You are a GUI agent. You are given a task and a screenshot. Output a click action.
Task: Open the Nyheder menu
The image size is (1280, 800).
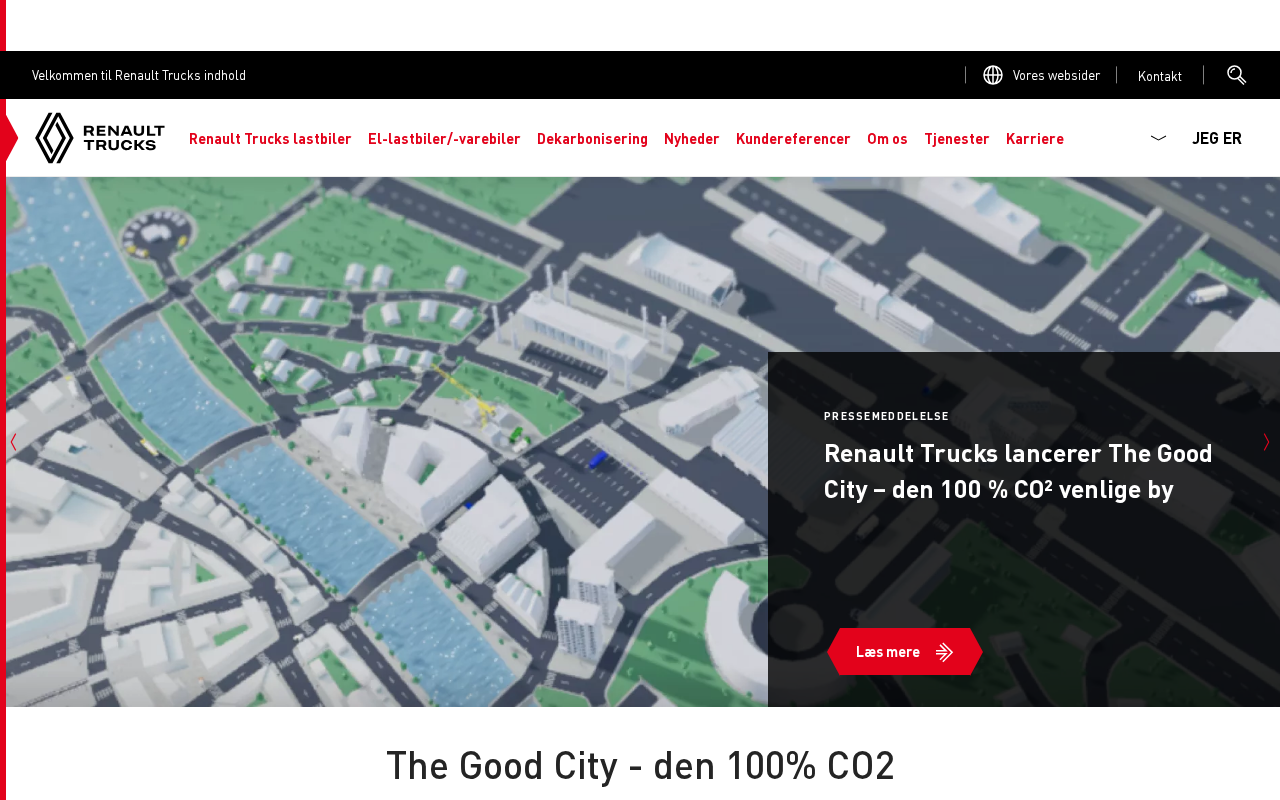coord(692,139)
